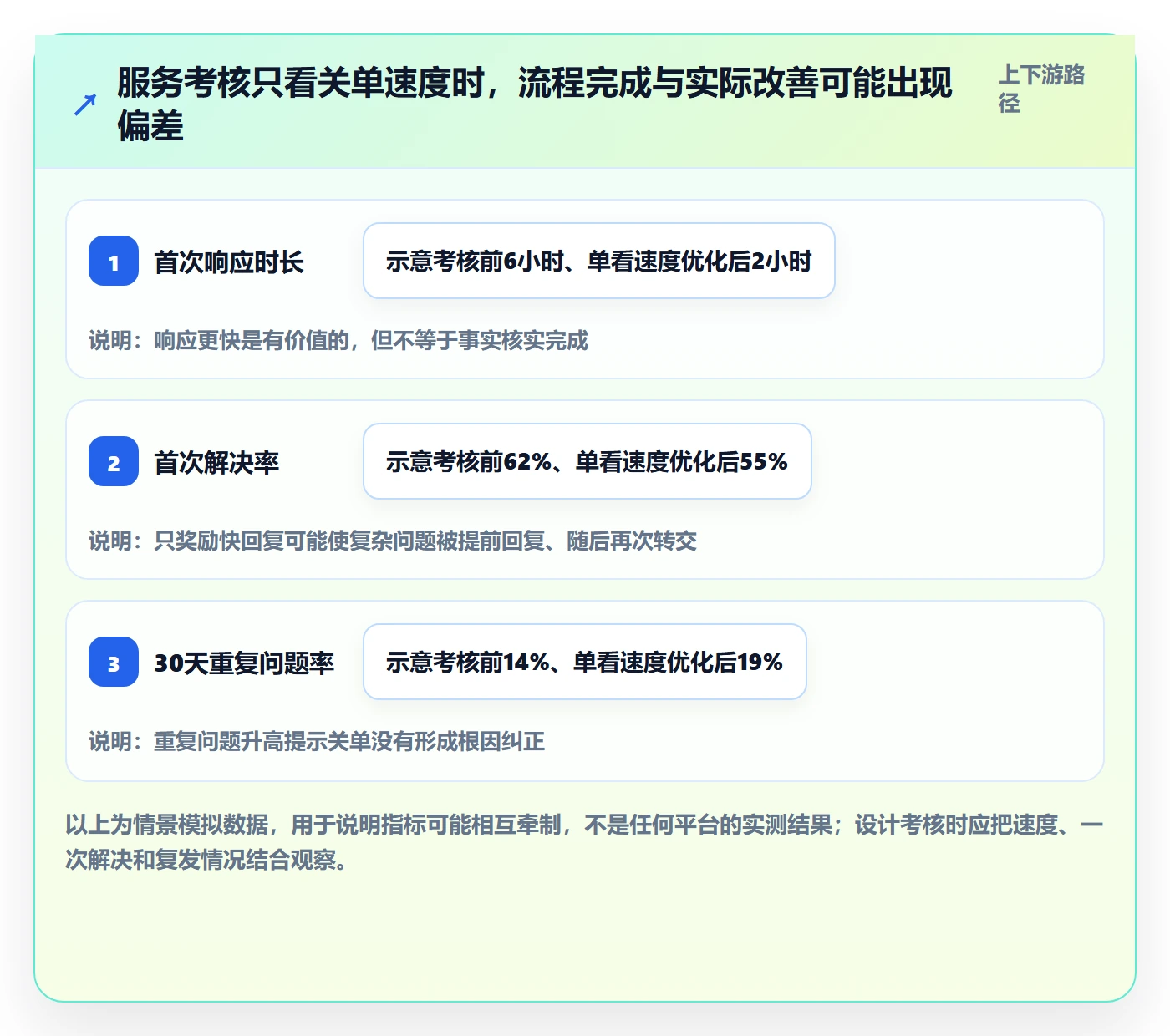Click the number 3 badge for 30天重复问题率
This screenshot has width=1170, height=1036.
114,662
